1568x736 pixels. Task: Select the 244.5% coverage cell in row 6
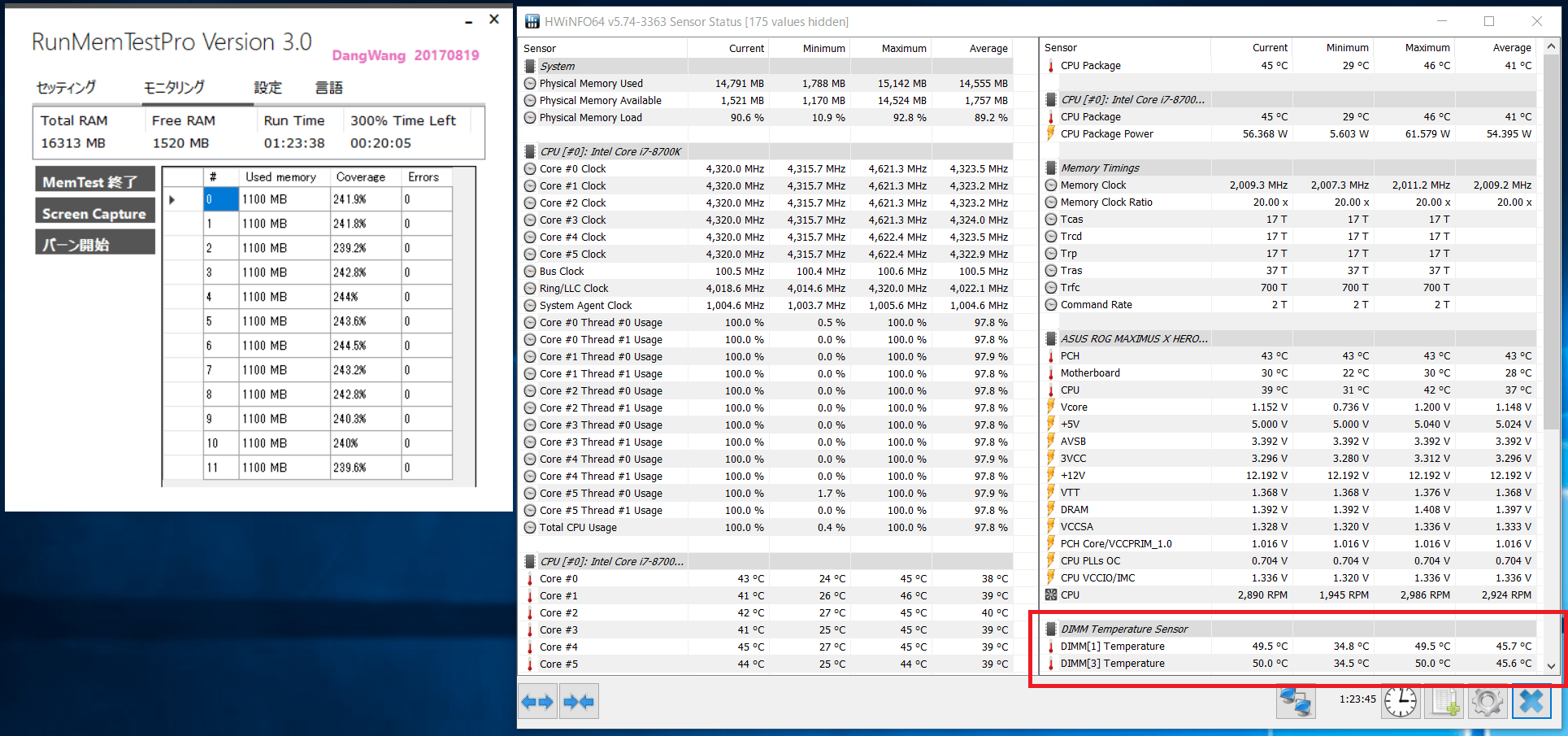366,346
